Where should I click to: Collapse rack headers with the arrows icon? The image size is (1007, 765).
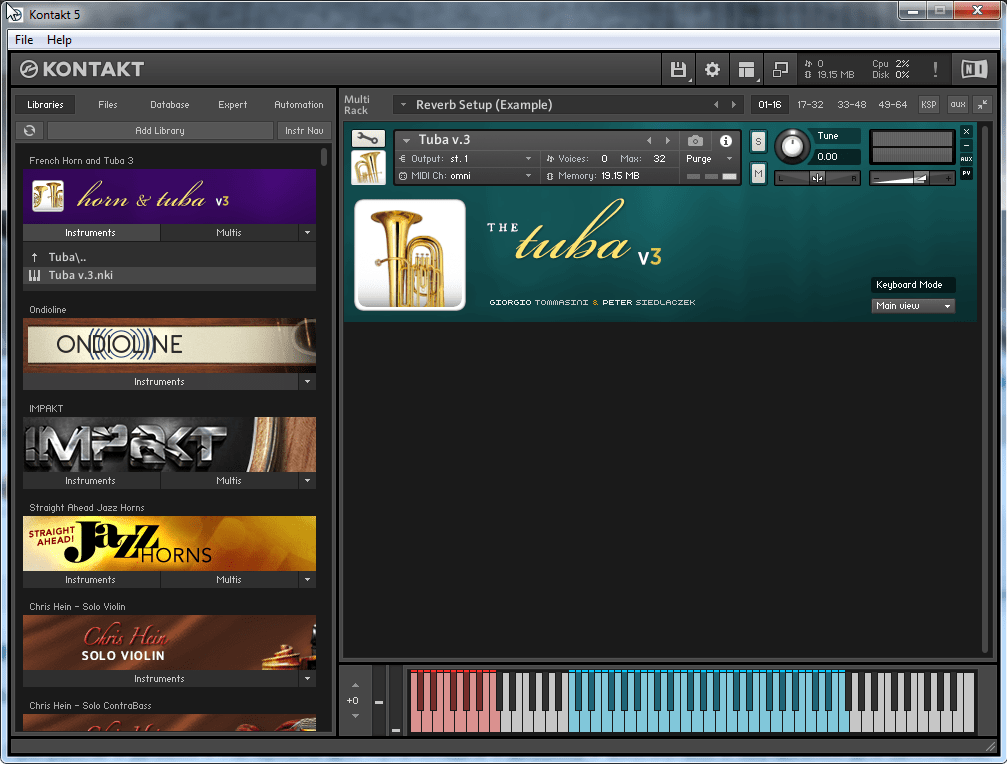tap(983, 105)
